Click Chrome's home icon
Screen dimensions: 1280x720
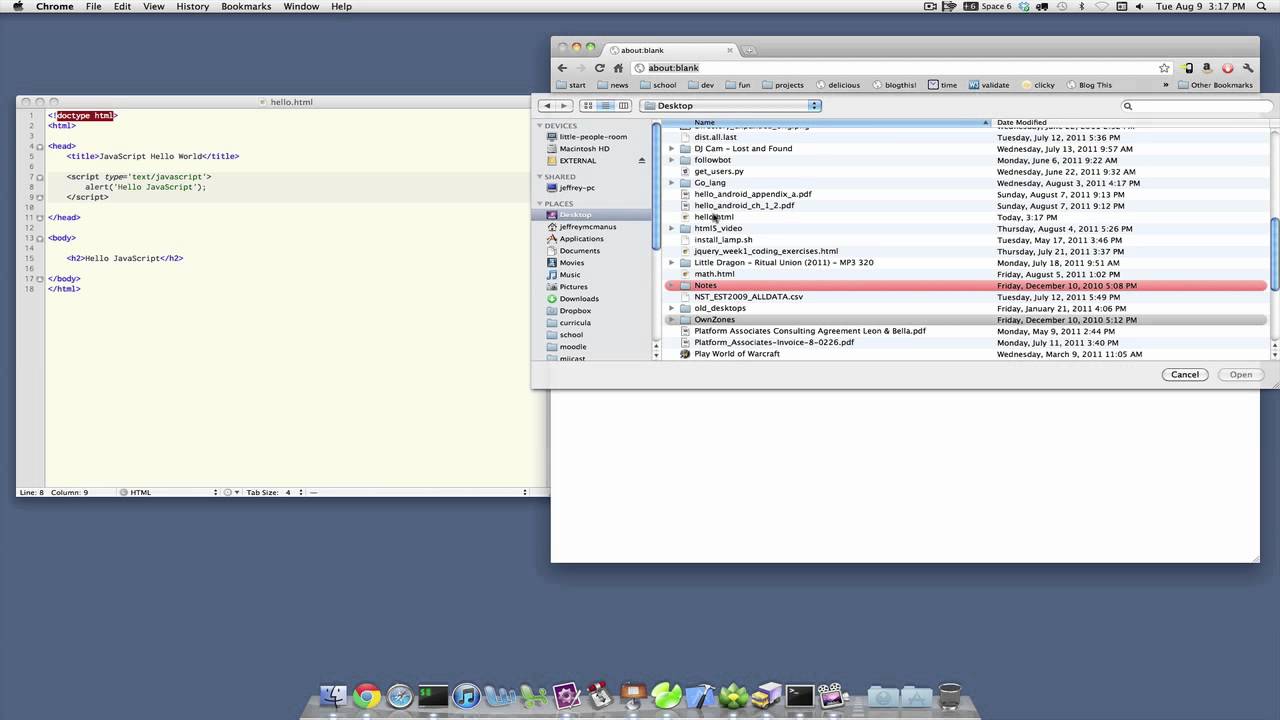(618, 68)
